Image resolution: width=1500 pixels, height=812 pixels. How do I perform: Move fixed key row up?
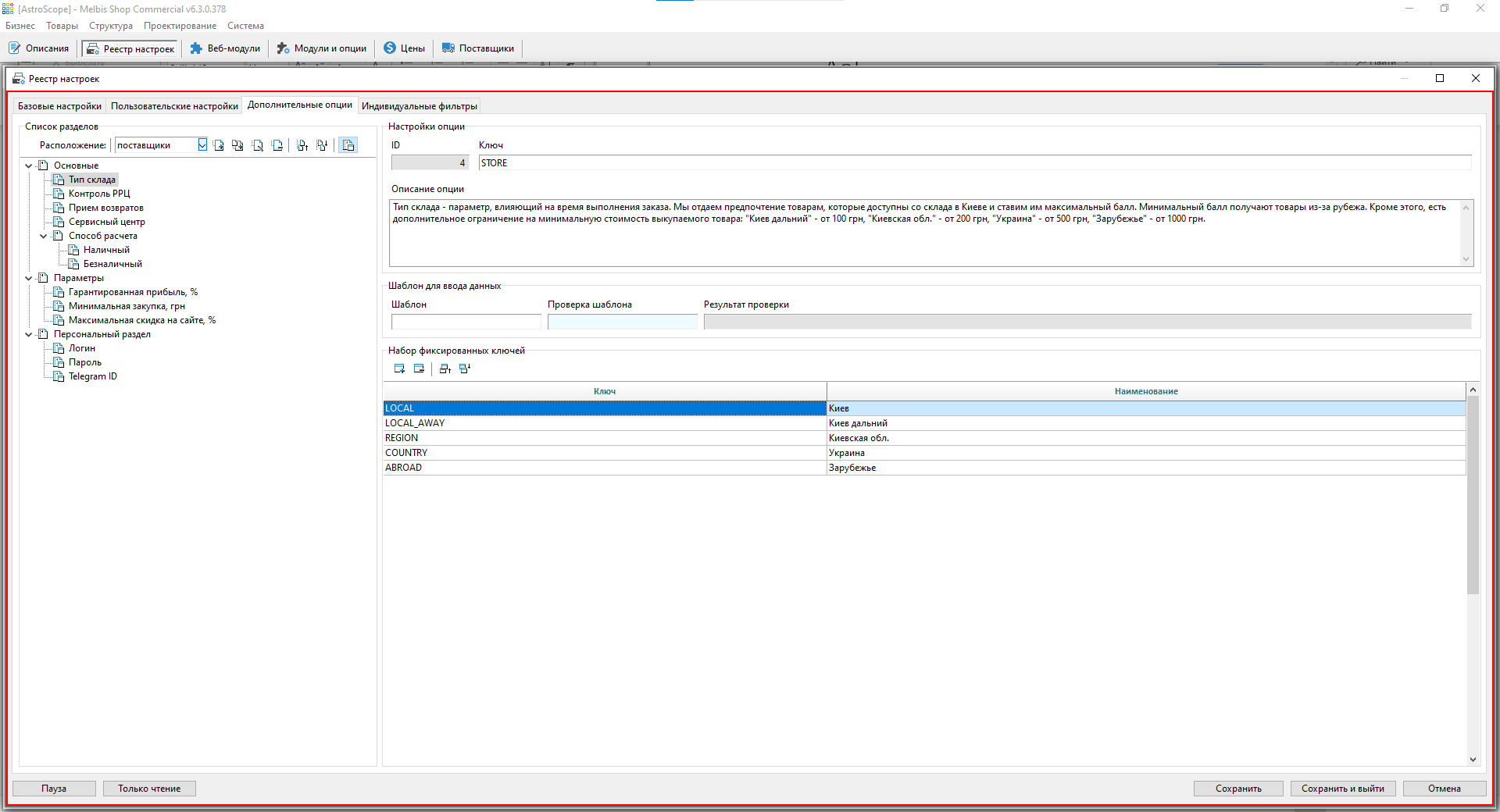(x=445, y=369)
